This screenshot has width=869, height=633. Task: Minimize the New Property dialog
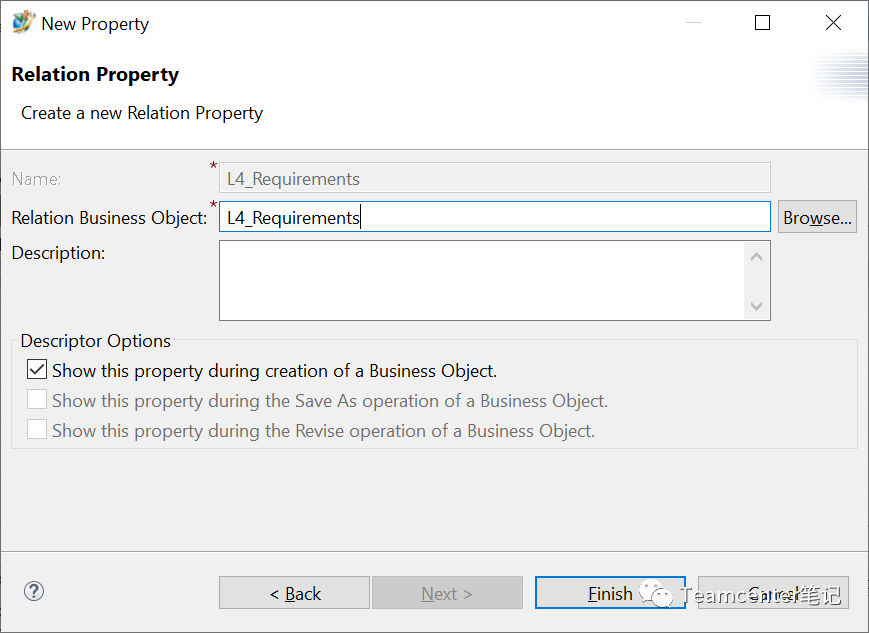coord(691,23)
